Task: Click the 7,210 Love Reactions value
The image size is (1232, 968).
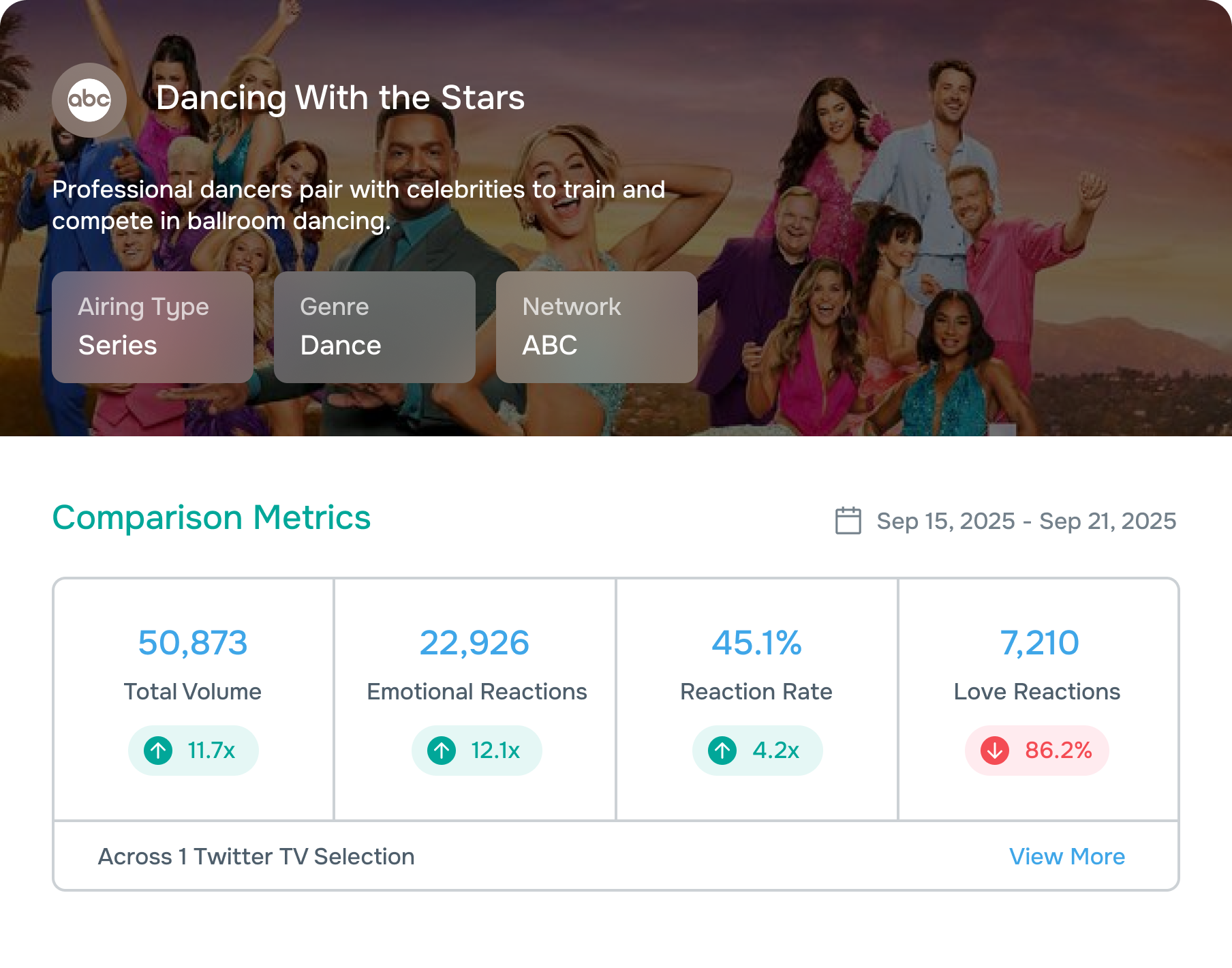Action: (1039, 643)
